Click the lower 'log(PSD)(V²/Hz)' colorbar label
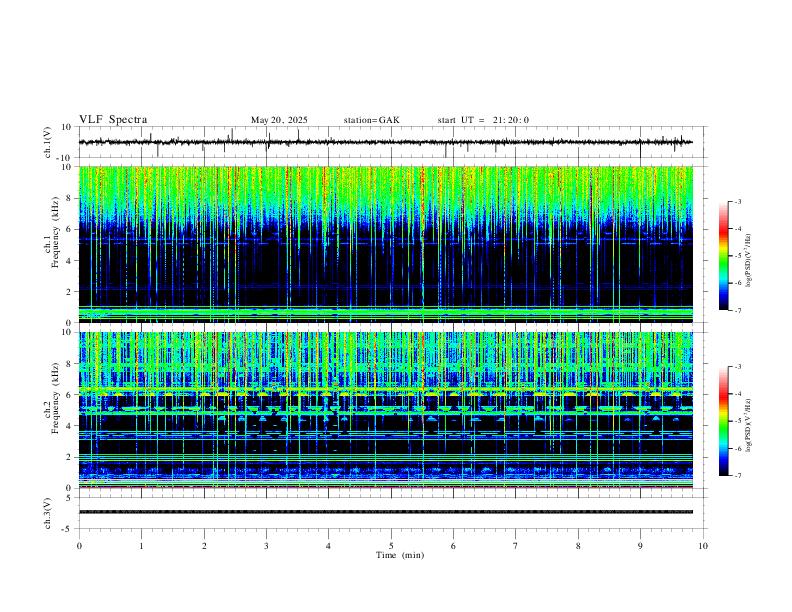Viewport: 792px width, 612px height. (x=749, y=425)
